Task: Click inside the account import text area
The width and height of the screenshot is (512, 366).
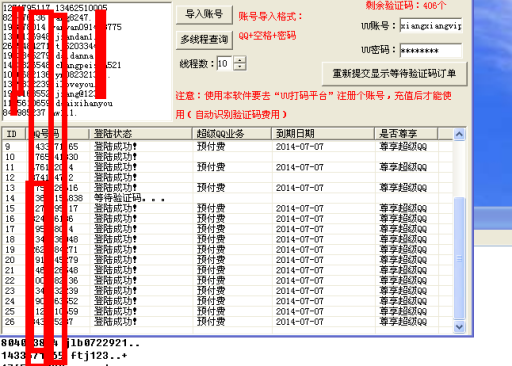Action: coord(86,61)
